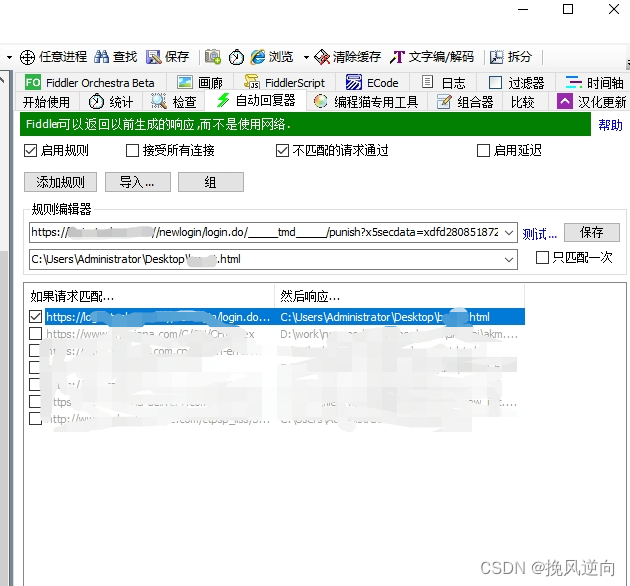Click the Group (组) button
630x586 pixels.
click(211, 182)
